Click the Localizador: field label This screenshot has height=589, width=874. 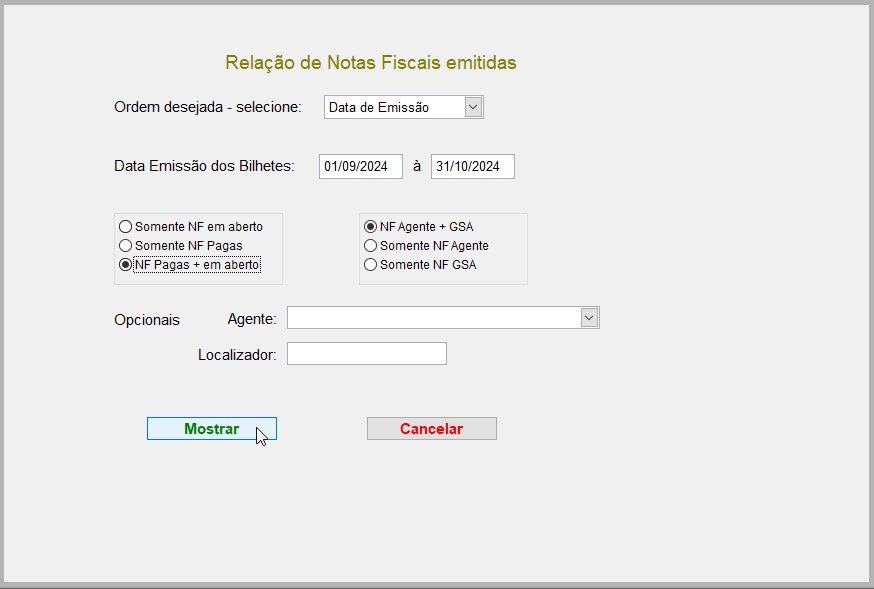click(237, 354)
